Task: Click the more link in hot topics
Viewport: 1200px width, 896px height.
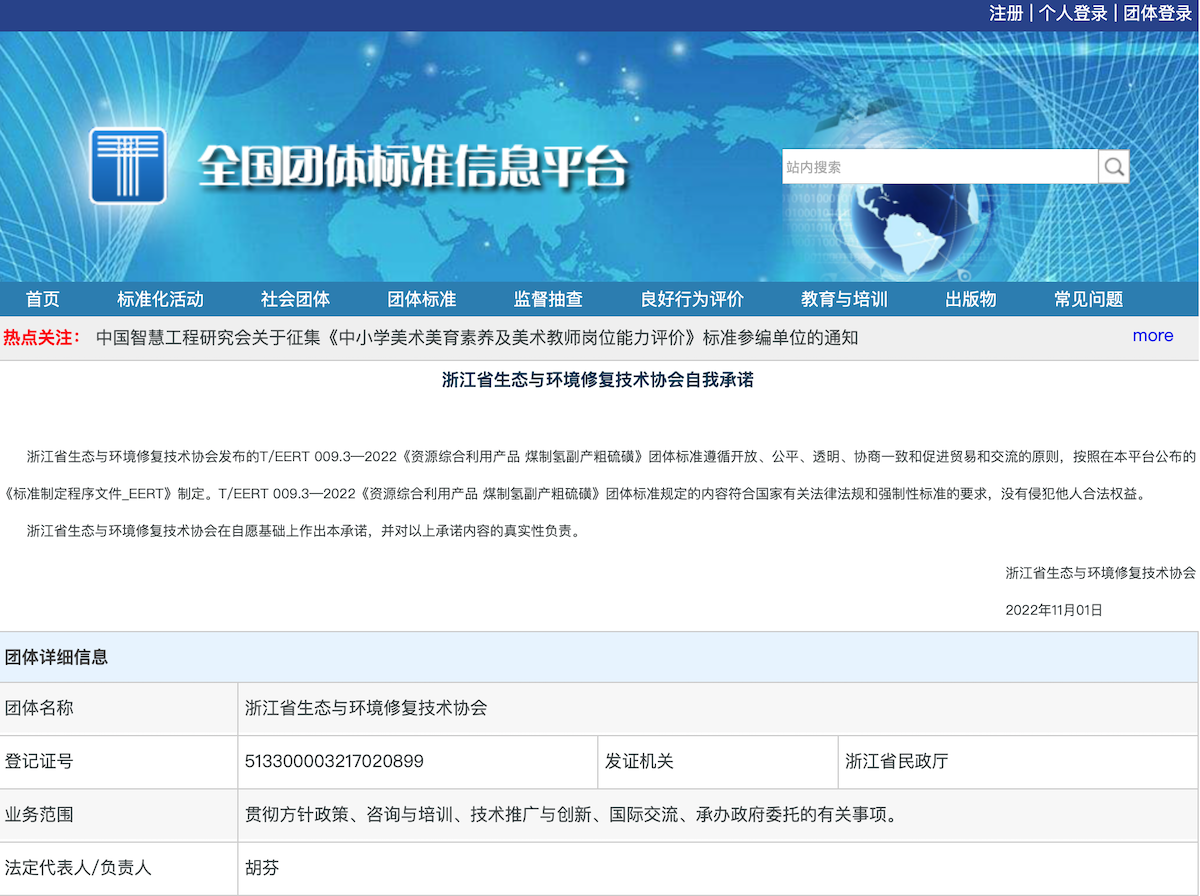Action: [1153, 336]
